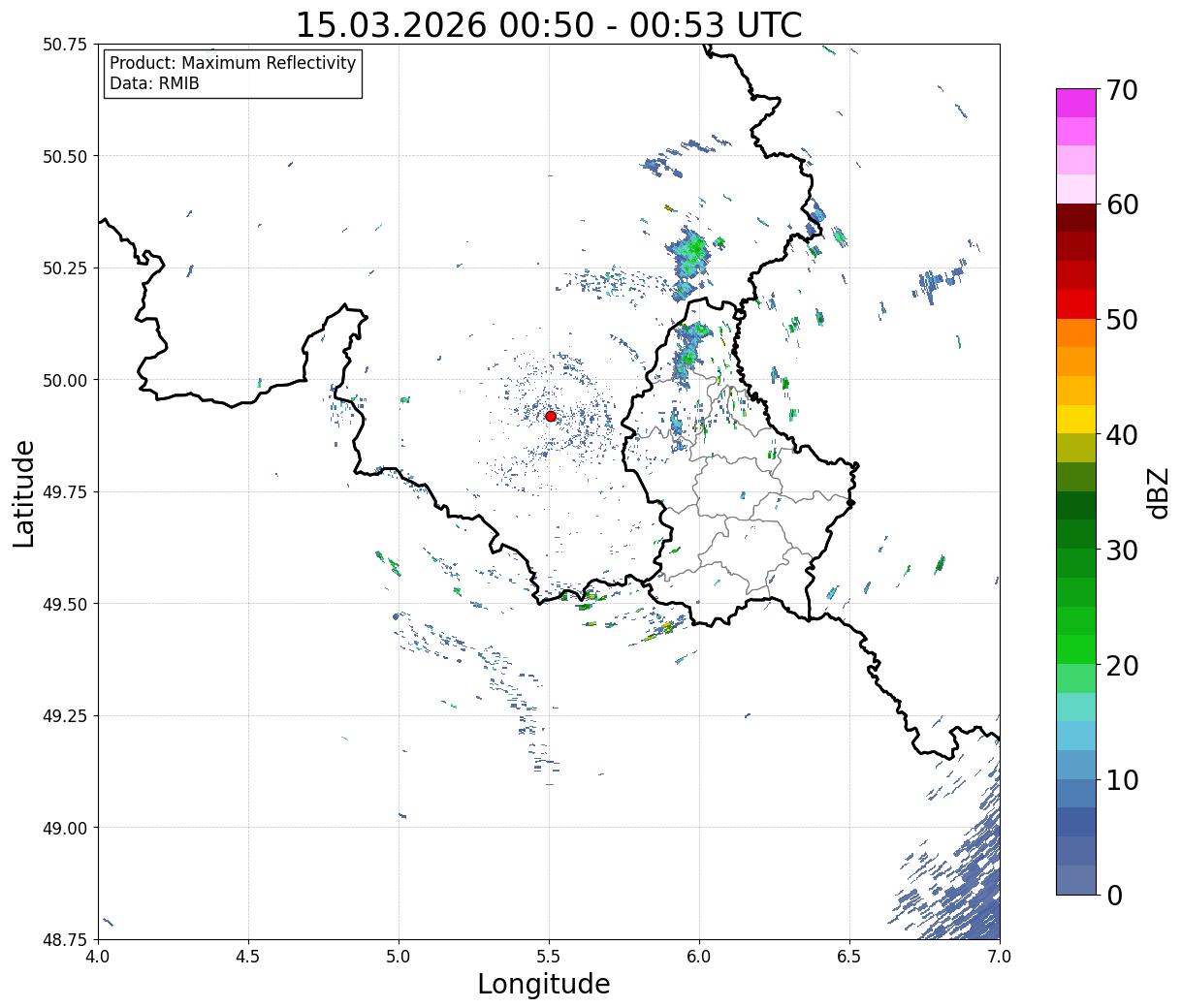Click latitude tick label 50.75
Image resolution: width=1182 pixels, height=1008 pixels.
65,45
